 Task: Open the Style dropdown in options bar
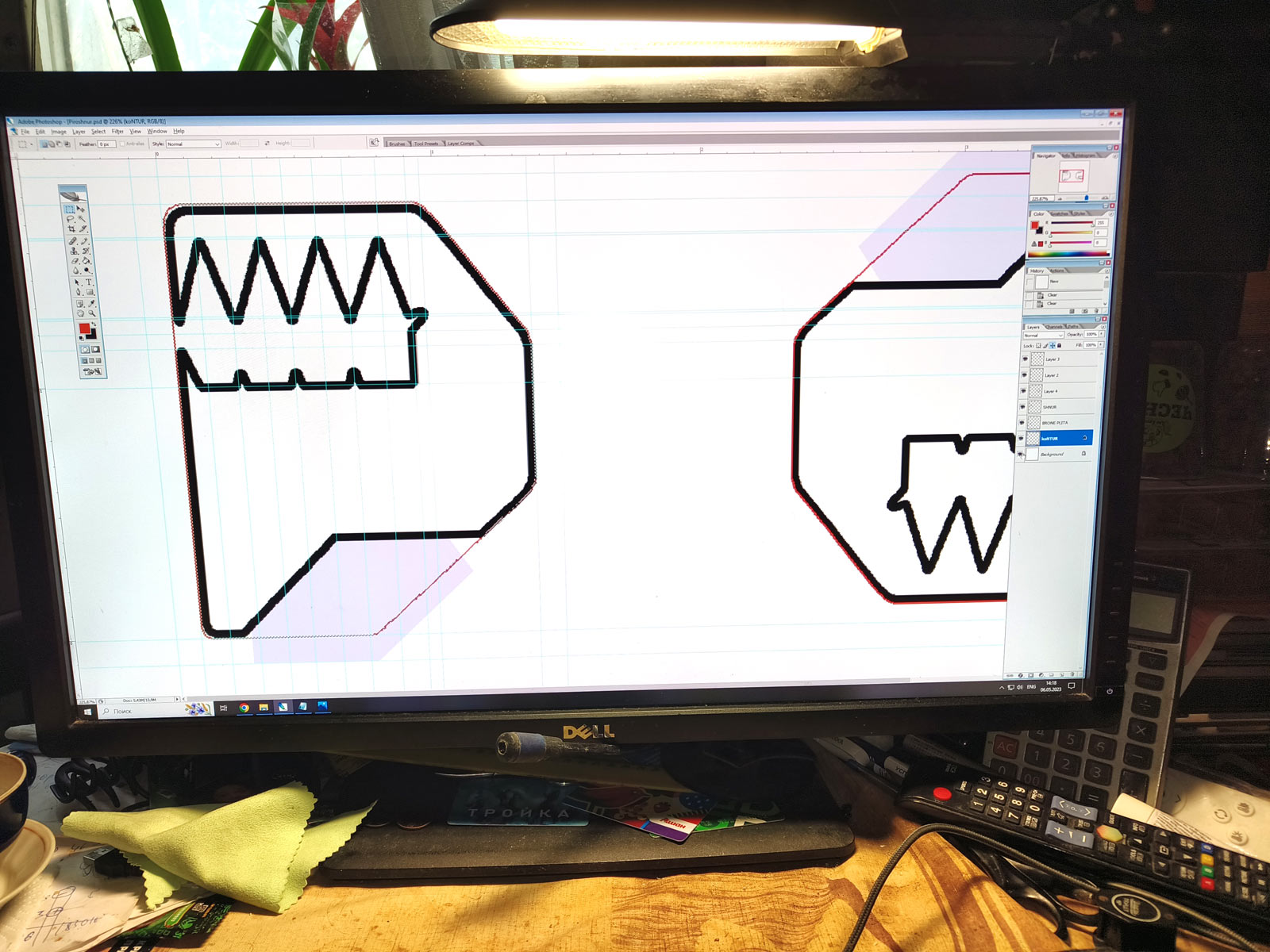click(x=193, y=144)
